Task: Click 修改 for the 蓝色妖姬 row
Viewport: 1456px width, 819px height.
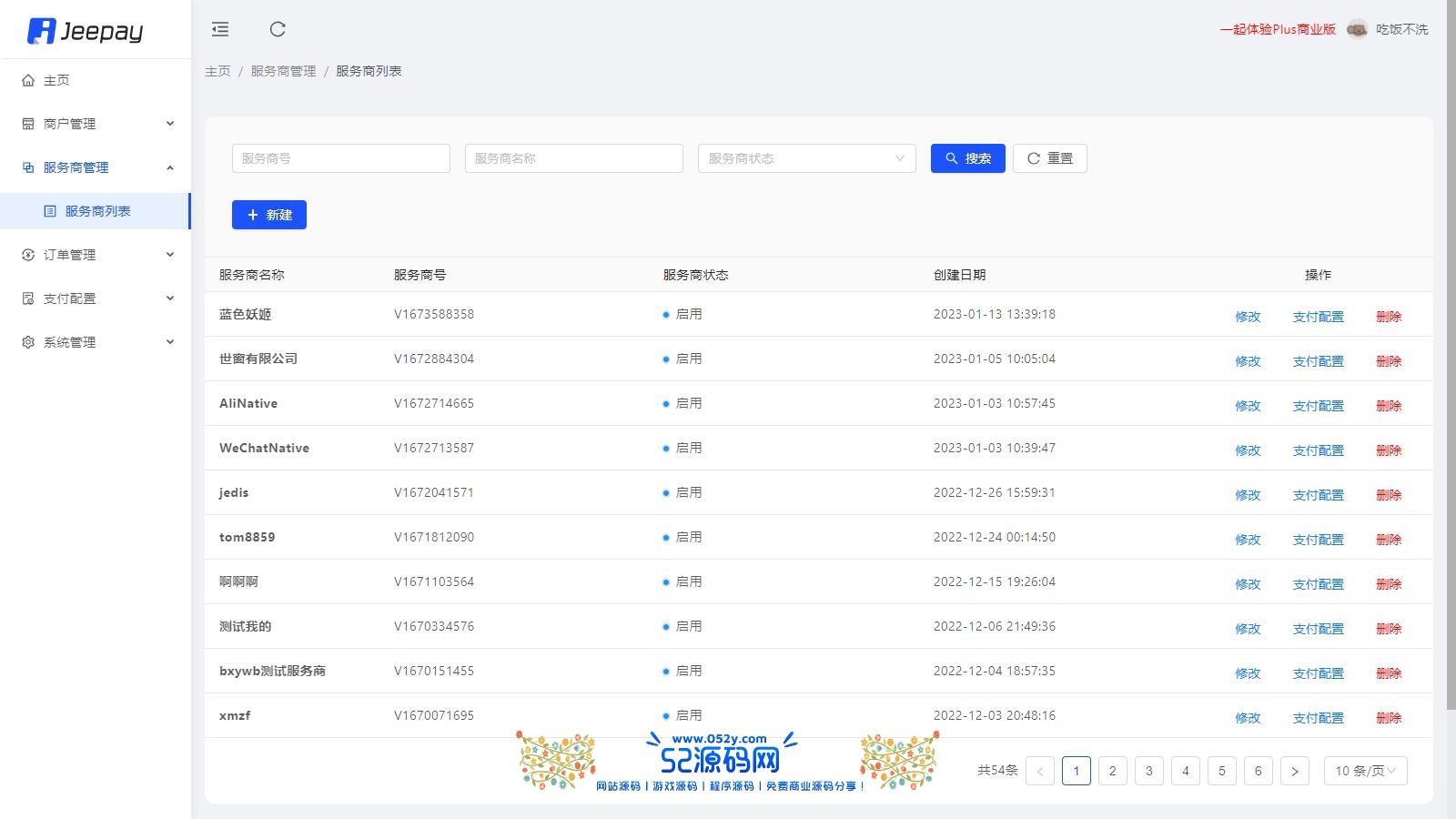Action: click(x=1248, y=317)
